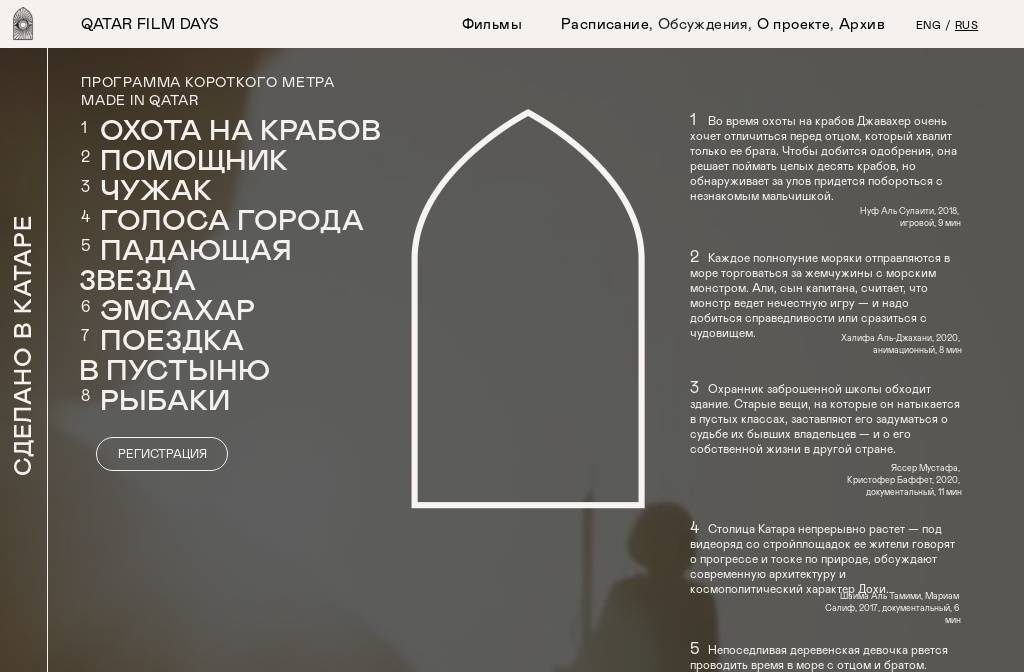Navigate to the Архив section
The image size is (1024, 672).
[x=861, y=24]
